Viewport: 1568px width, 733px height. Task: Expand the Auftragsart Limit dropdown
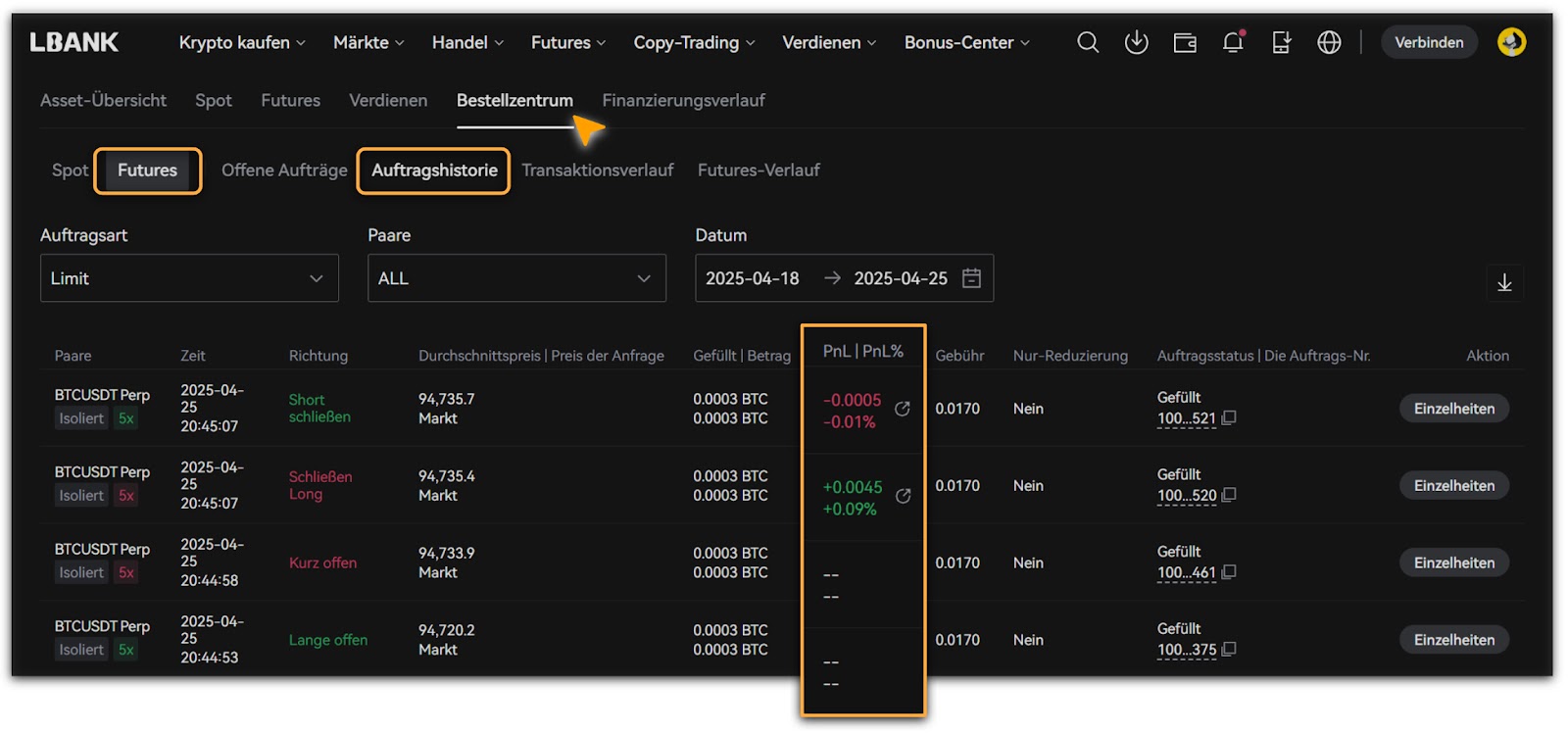click(189, 278)
